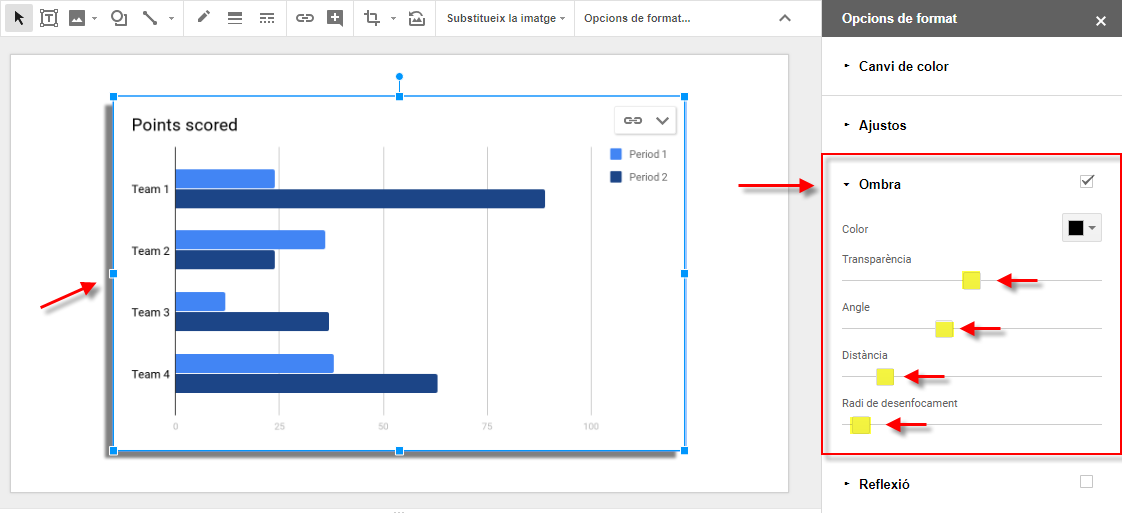Open the border dash style tool
This screenshot has width=1122, height=513.
pos(266,19)
